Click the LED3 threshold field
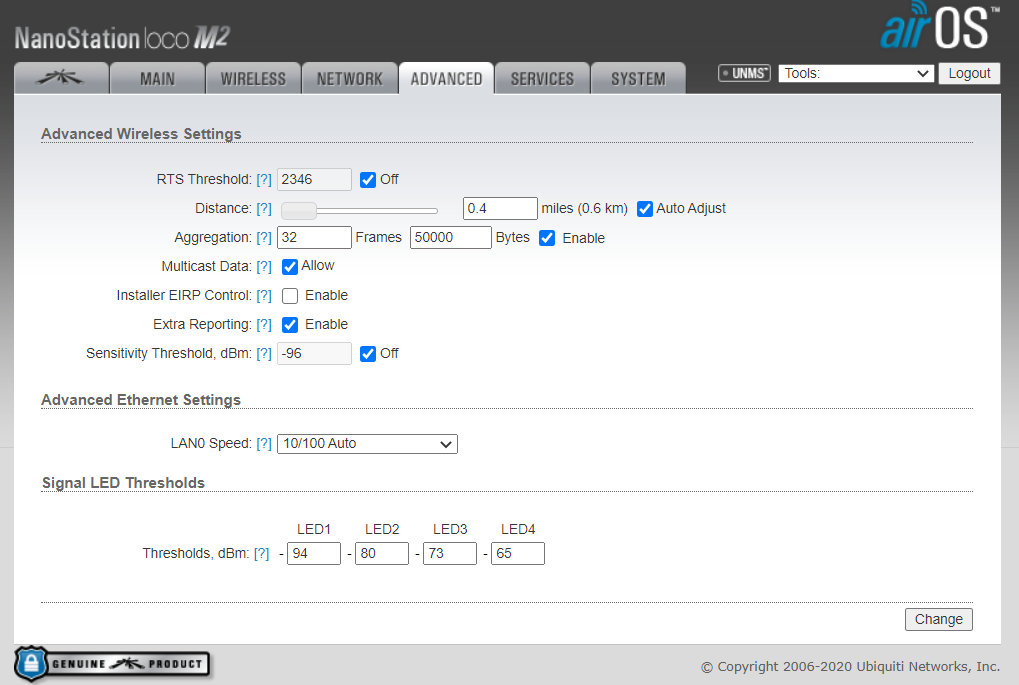 (450, 554)
